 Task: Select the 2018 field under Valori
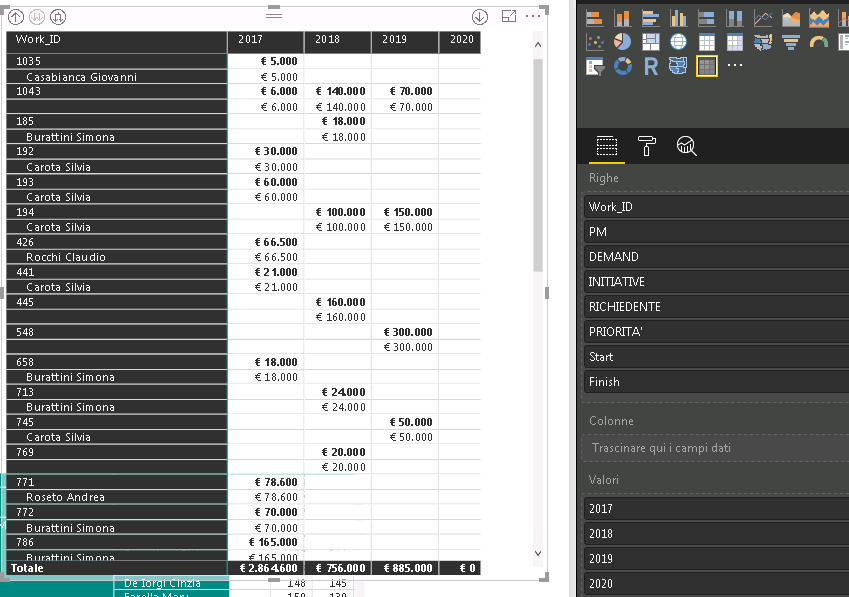[x=716, y=534]
